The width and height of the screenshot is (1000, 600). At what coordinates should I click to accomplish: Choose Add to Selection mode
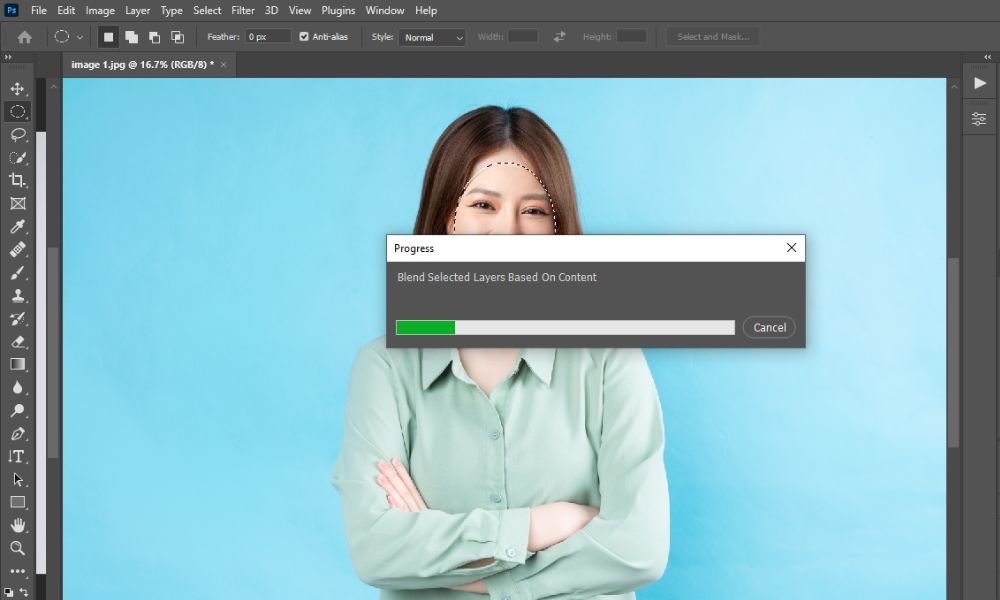click(131, 37)
